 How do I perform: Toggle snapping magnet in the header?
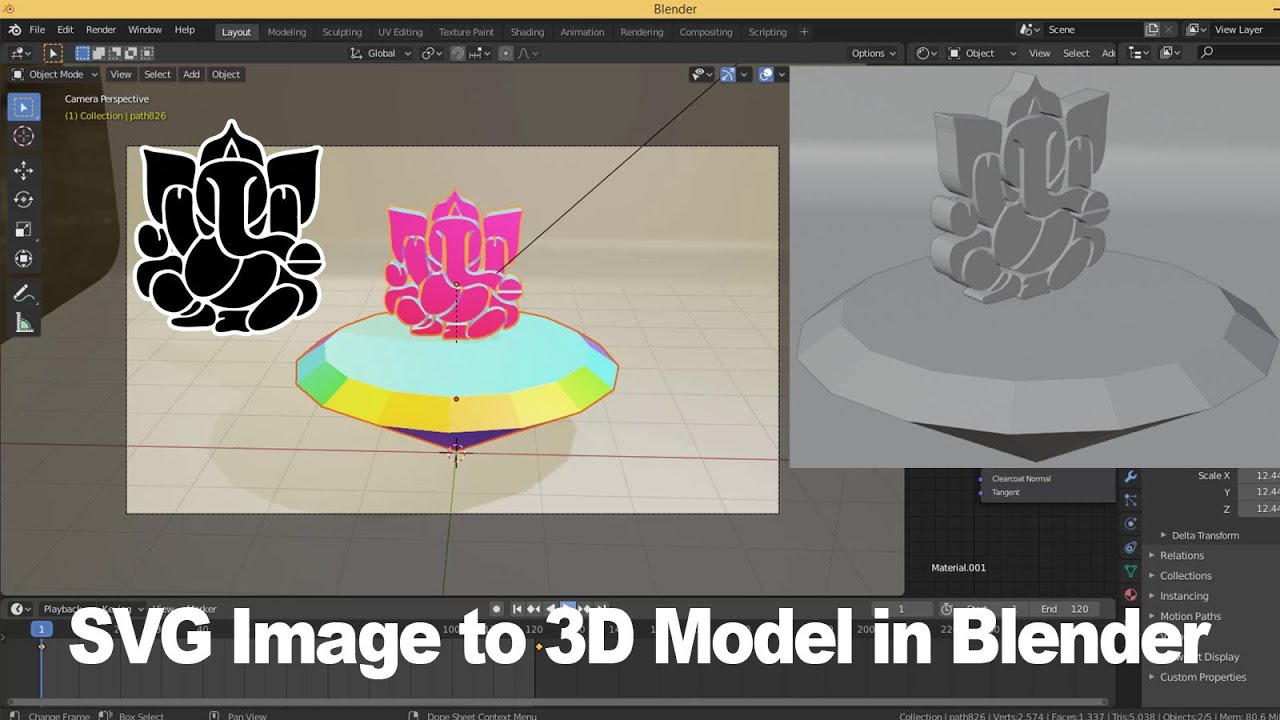[x=458, y=53]
